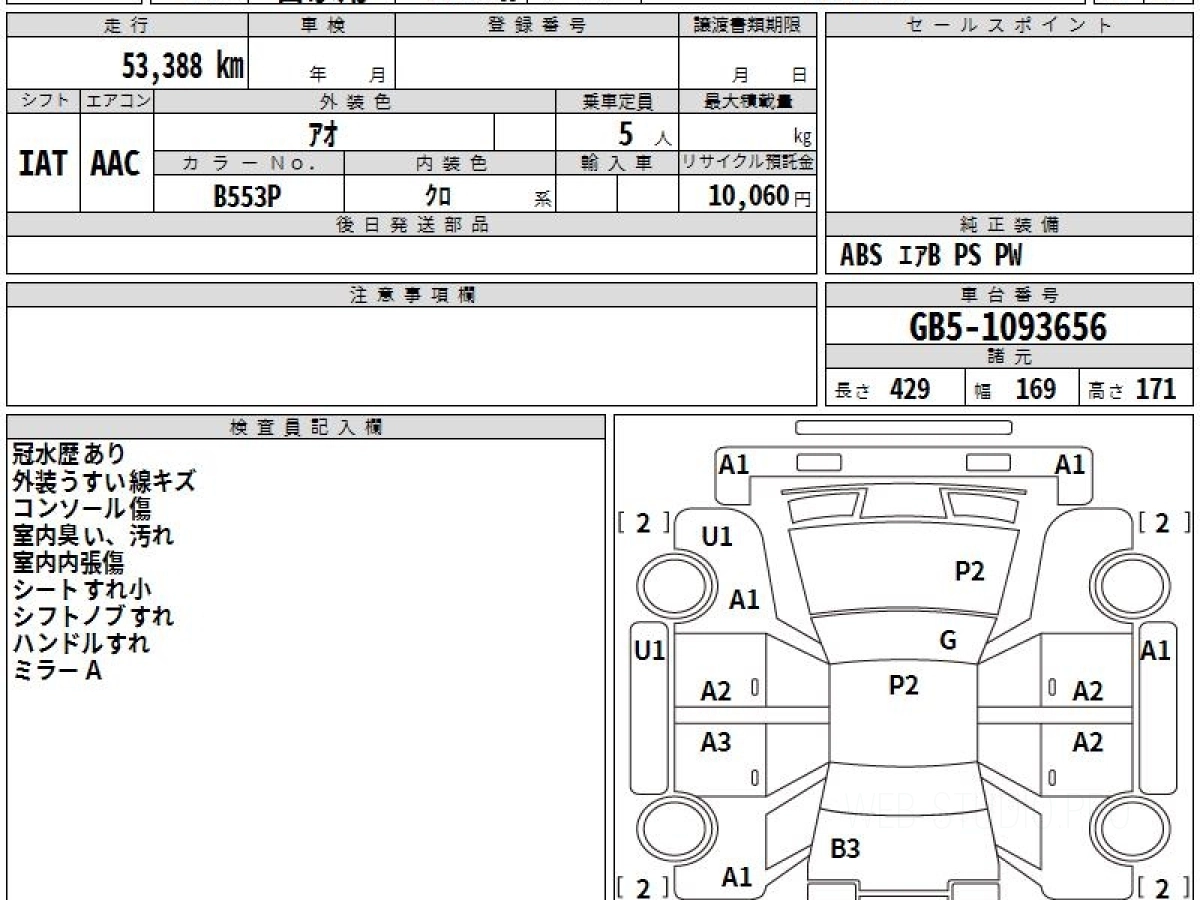Select the A1 mark at top right bumper
This screenshot has width=1200, height=900.
[x=1070, y=464]
